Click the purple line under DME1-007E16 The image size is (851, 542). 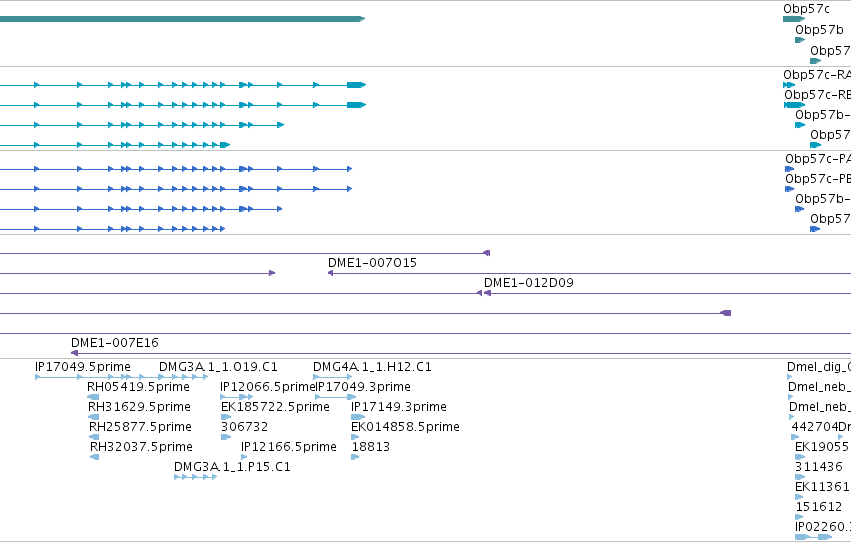tap(461, 353)
